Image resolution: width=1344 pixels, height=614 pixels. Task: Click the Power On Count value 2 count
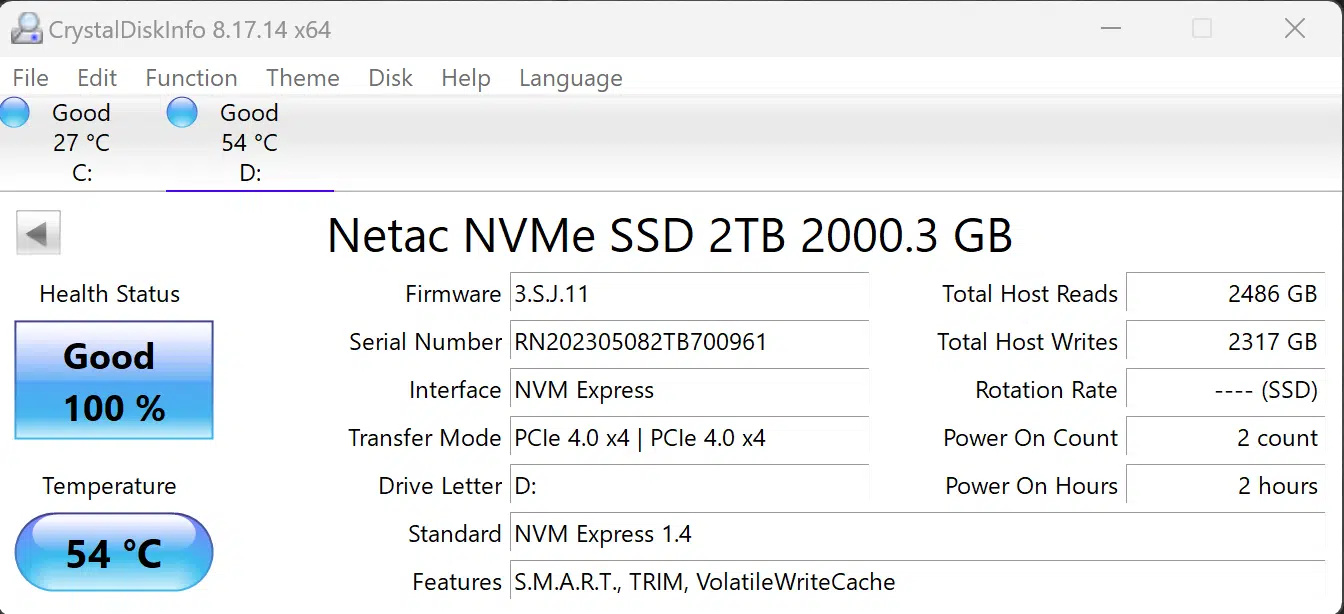(1225, 438)
